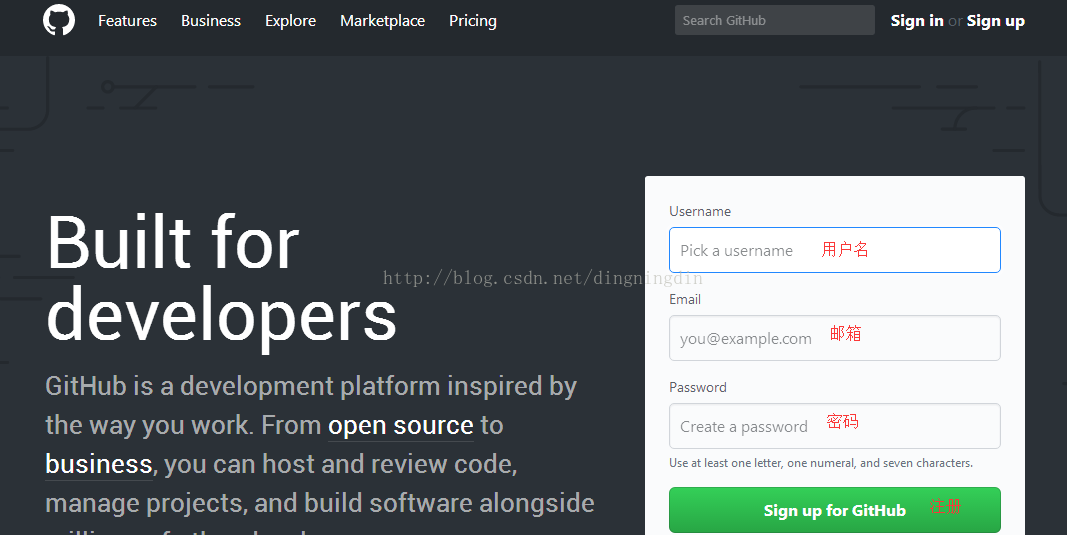Follow the business link in the description
The image size is (1067, 535).
point(99,464)
